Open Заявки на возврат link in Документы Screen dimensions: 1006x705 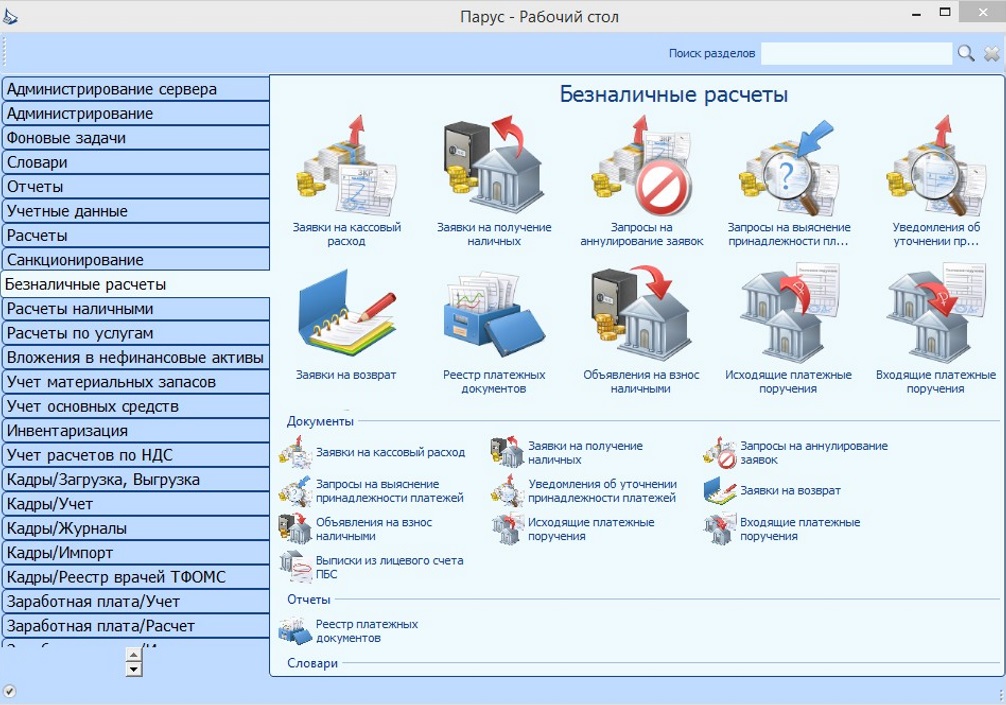[790, 491]
